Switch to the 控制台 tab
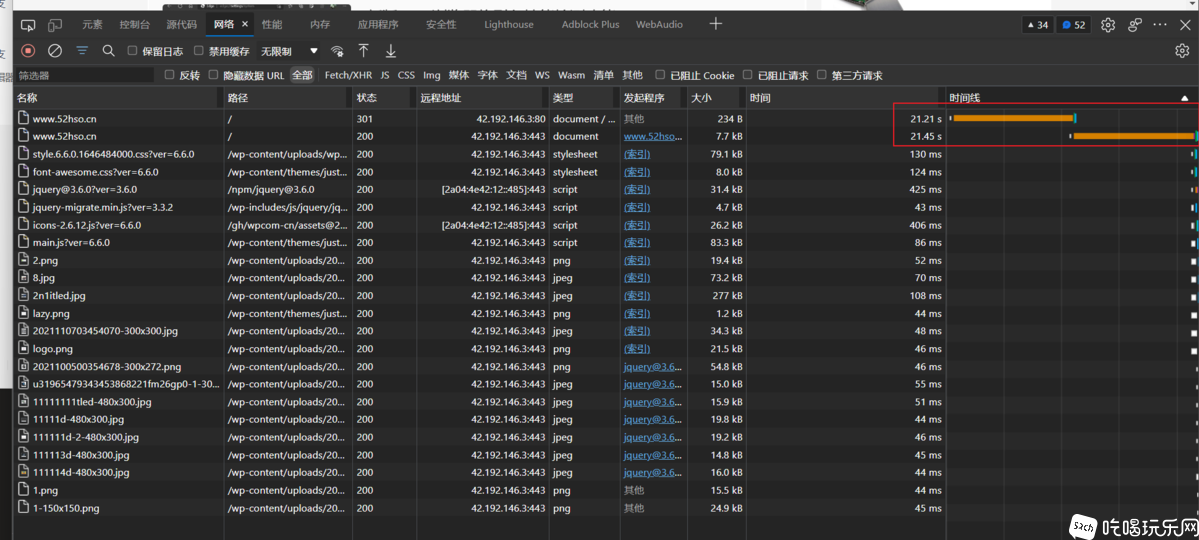This screenshot has height=540, width=1199. click(x=135, y=24)
